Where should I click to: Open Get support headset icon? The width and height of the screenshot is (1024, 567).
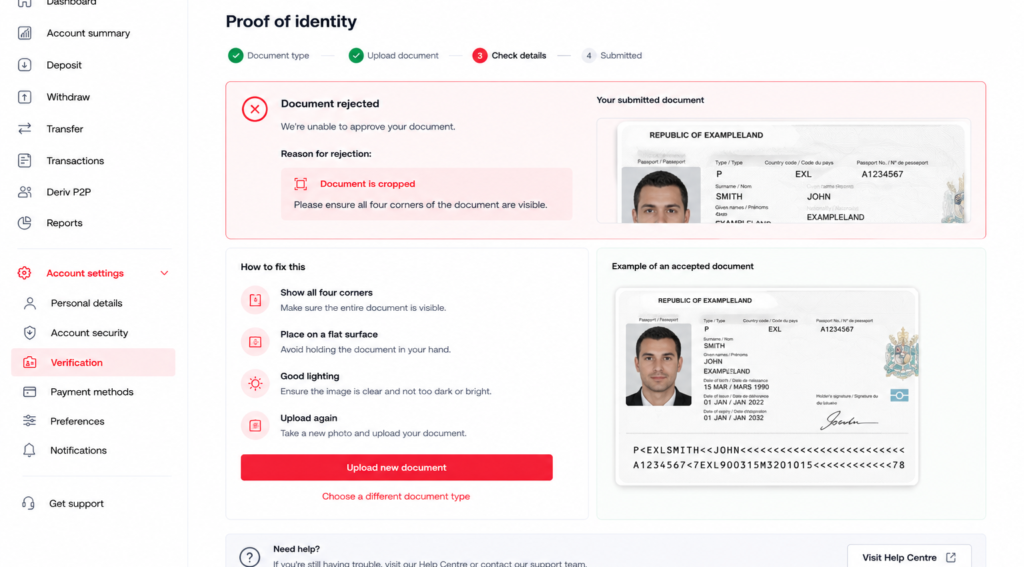[28, 503]
